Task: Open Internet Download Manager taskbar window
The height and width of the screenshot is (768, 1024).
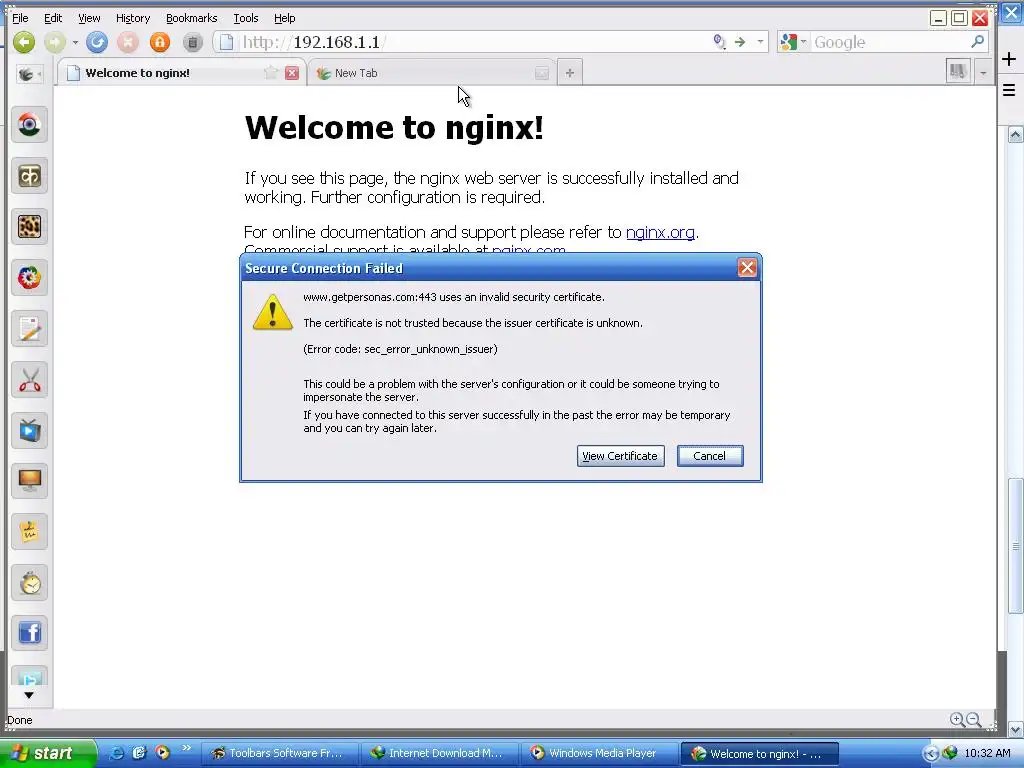Action: click(x=440, y=753)
